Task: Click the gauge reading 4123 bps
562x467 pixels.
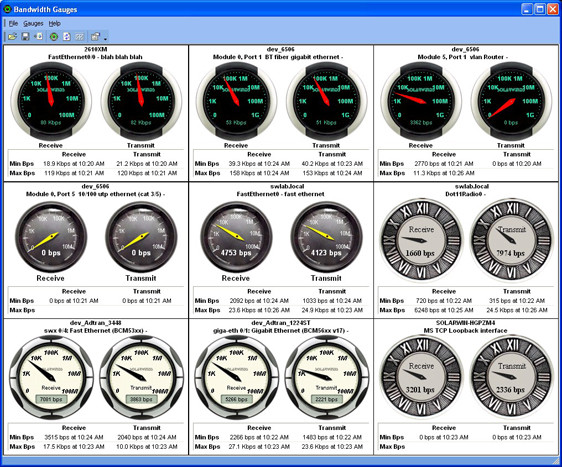Action: 326,237
